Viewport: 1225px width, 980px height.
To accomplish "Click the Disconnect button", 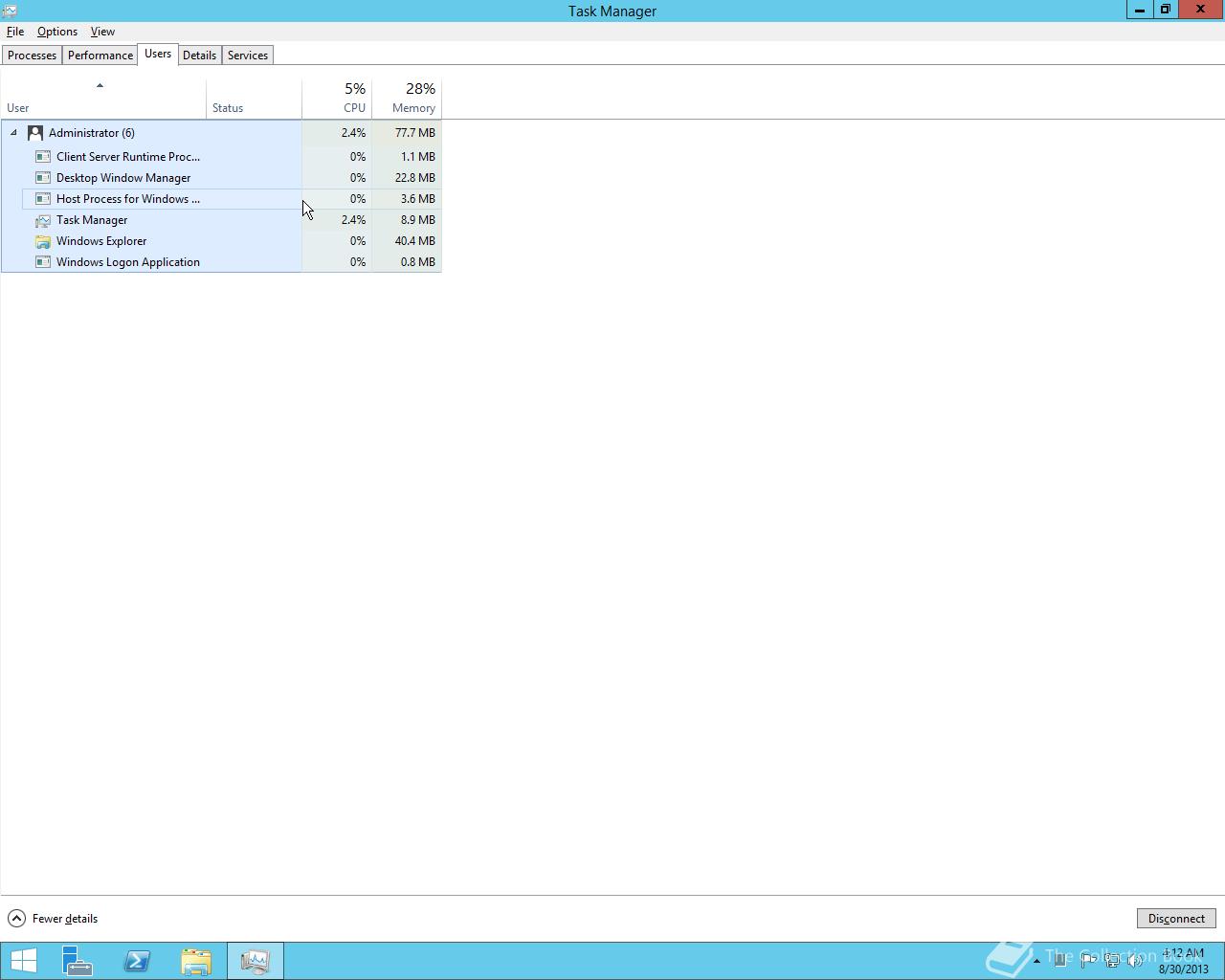I will click(1176, 919).
